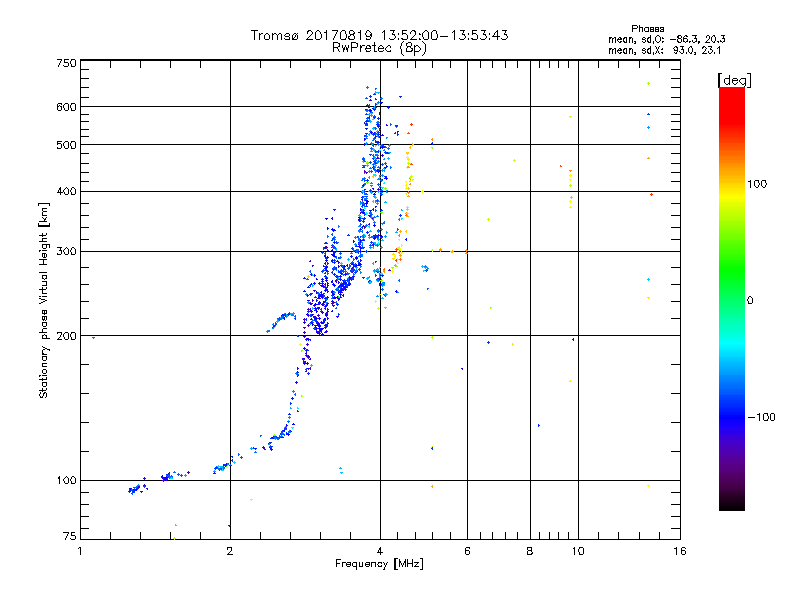Viewport: 800px width, 600px height.
Task: Click the x-axis tick label '10'
Action: click(x=578, y=551)
